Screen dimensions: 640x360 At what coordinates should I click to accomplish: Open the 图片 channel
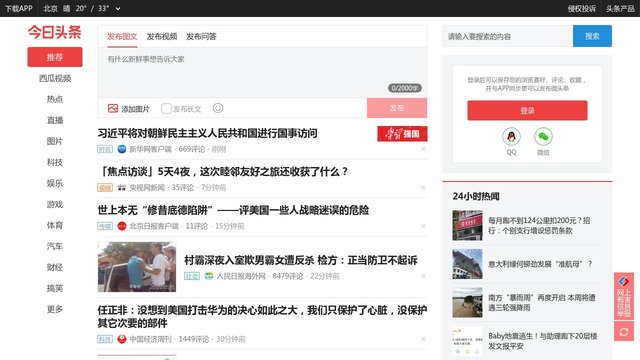pyautogui.click(x=55, y=141)
